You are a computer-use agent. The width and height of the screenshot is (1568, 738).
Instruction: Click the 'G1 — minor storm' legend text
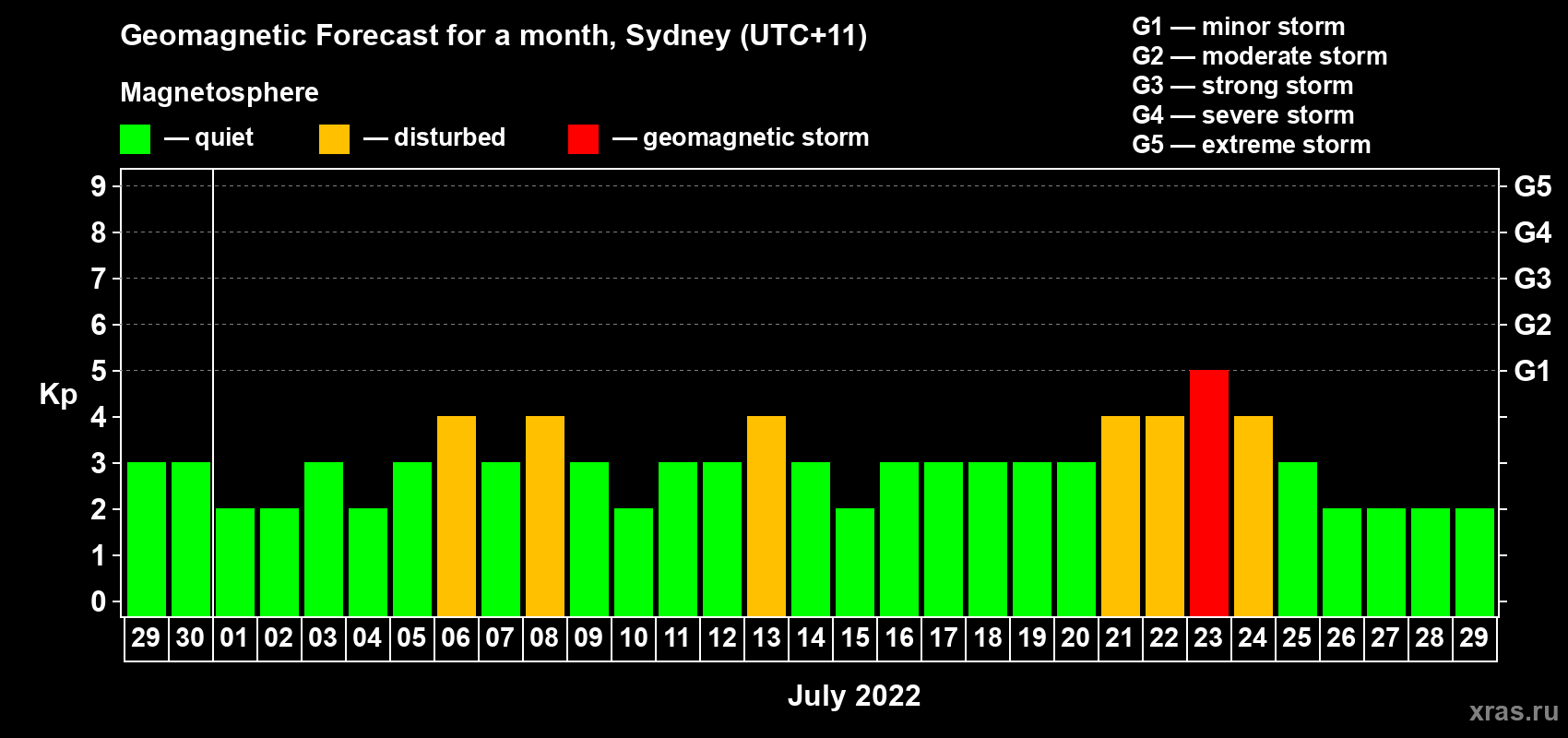[x=1239, y=27]
